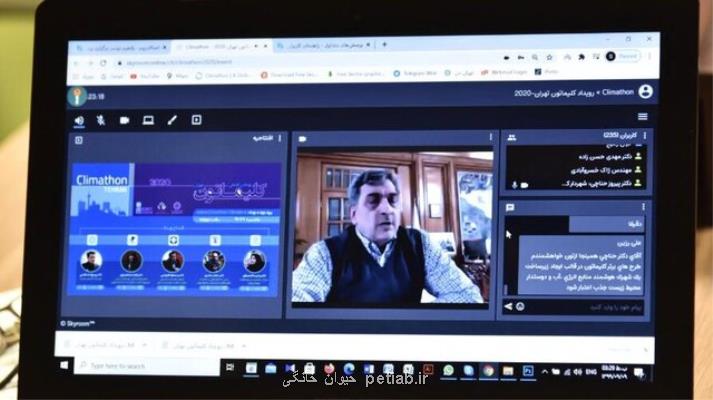
Task: Open the users panel three-dot options
Action: click(645, 135)
